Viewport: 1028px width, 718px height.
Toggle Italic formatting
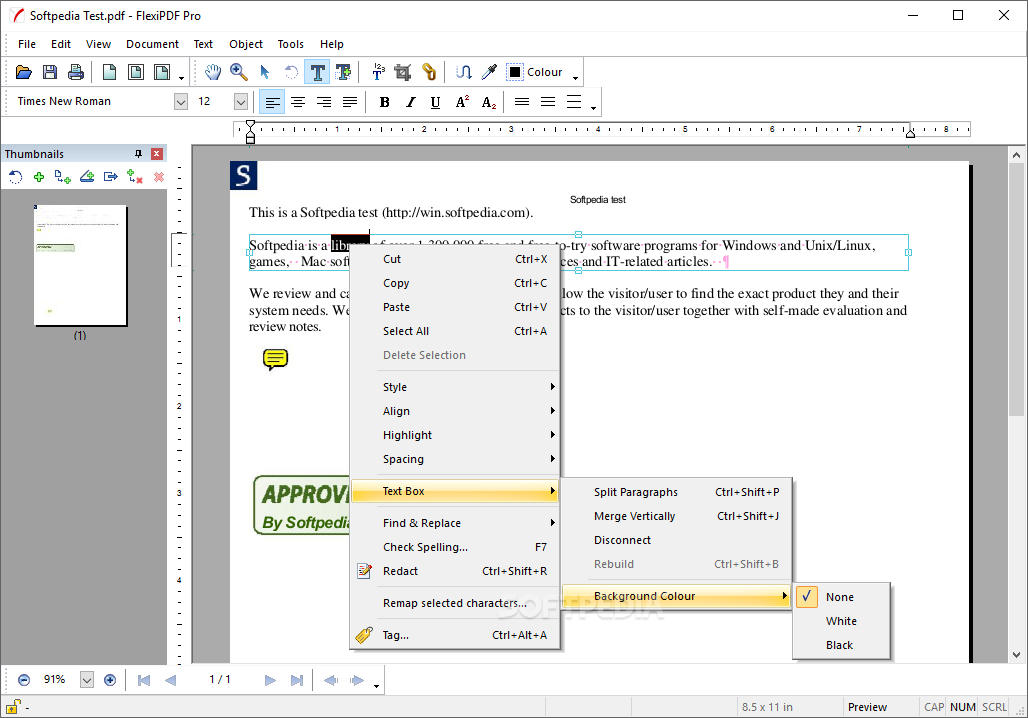410,102
